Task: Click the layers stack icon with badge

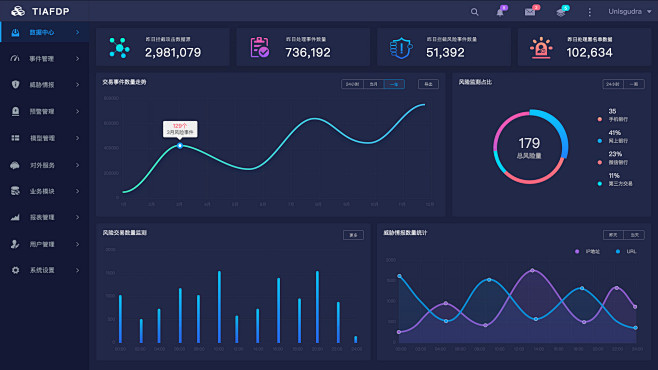Action: coord(561,12)
